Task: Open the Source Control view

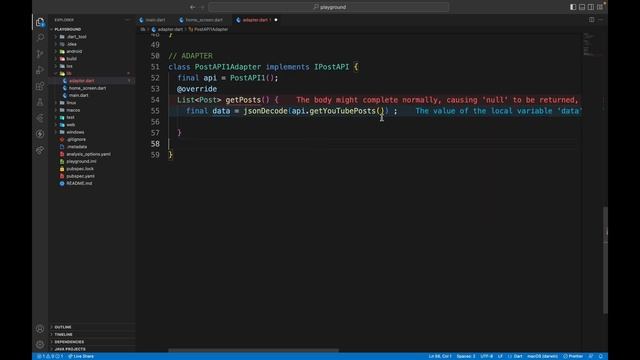Action: 40,54
